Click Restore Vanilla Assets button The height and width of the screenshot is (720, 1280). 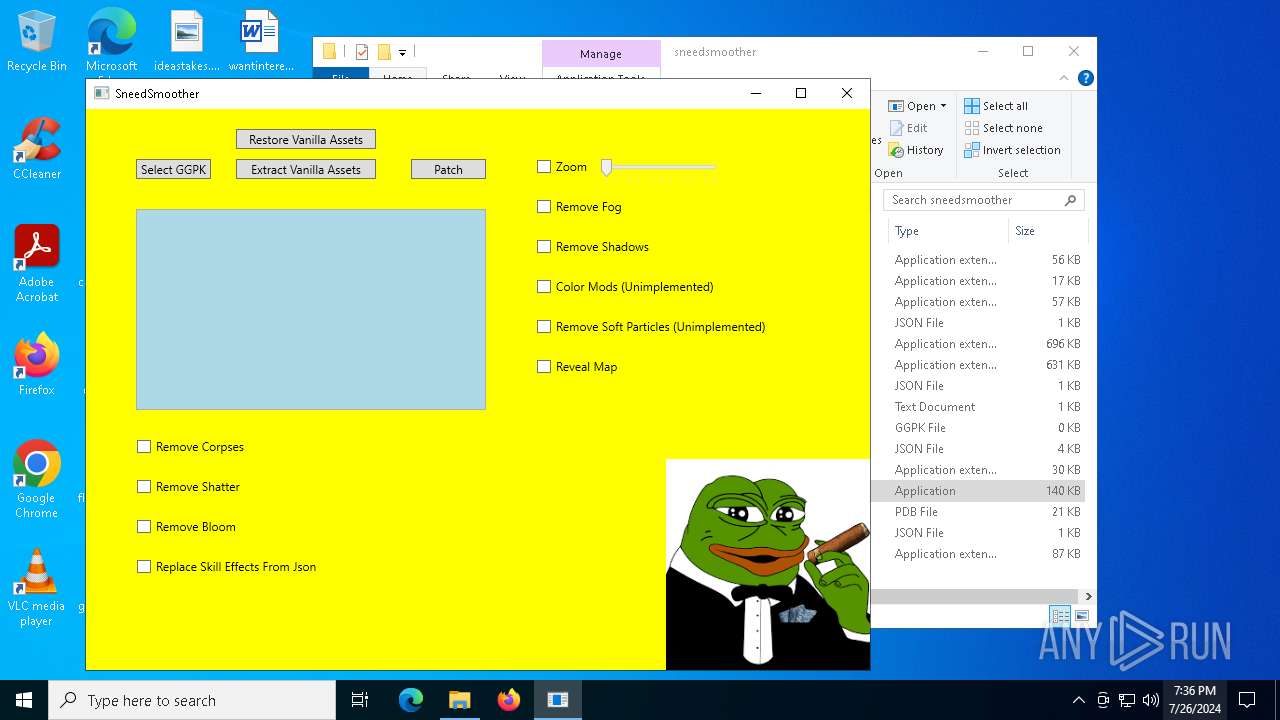(x=306, y=139)
